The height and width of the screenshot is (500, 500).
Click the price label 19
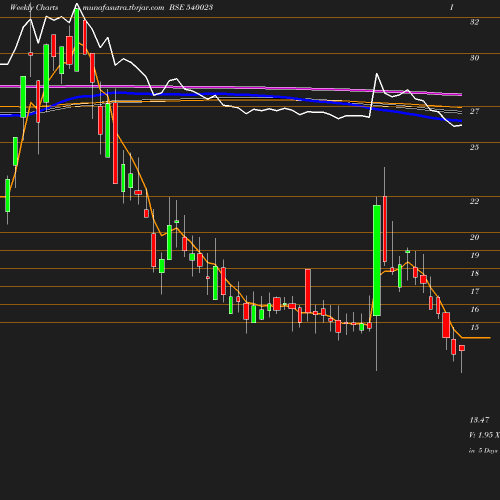474,255
